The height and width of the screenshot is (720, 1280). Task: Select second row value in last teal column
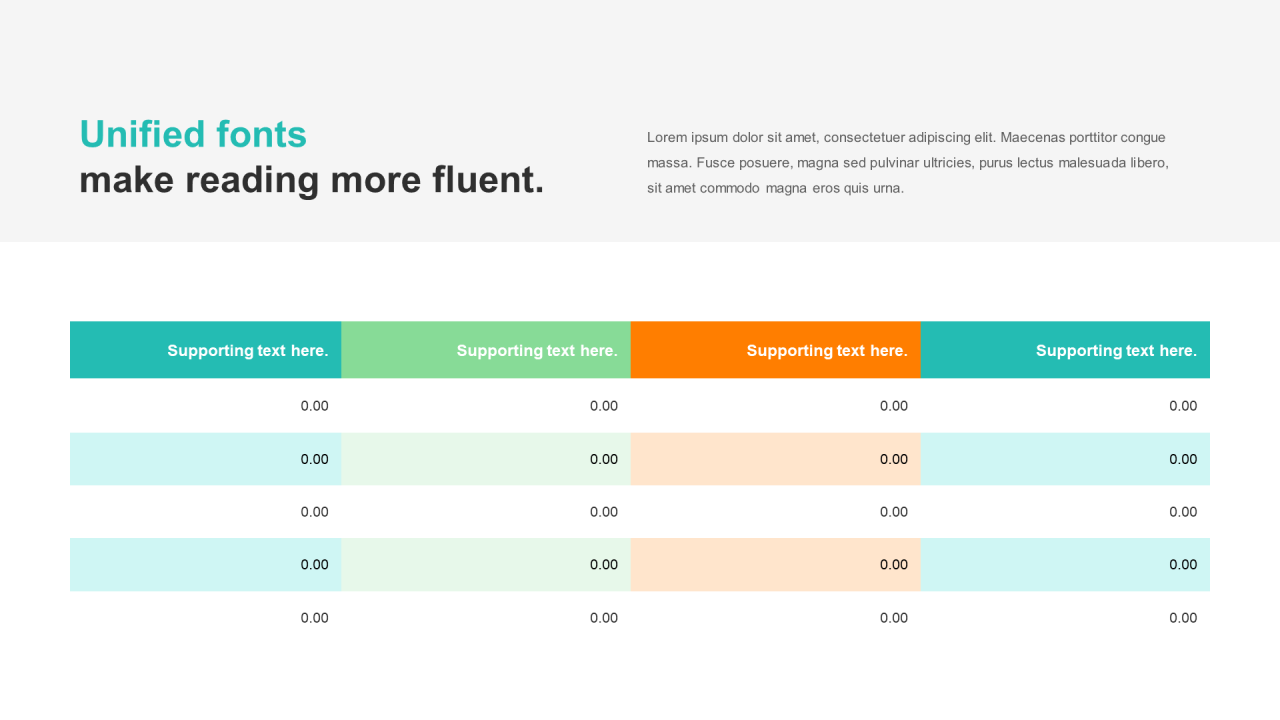tap(1183, 459)
